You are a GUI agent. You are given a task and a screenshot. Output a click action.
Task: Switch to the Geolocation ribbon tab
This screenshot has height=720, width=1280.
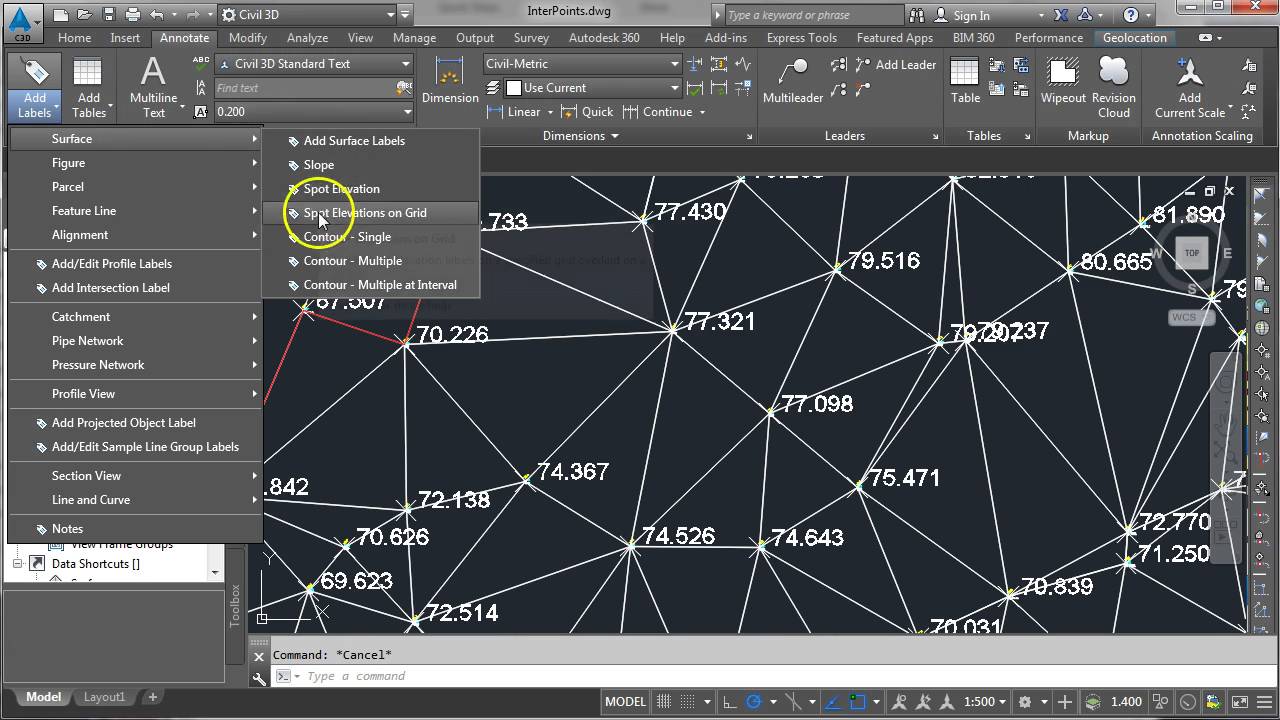pos(1134,38)
